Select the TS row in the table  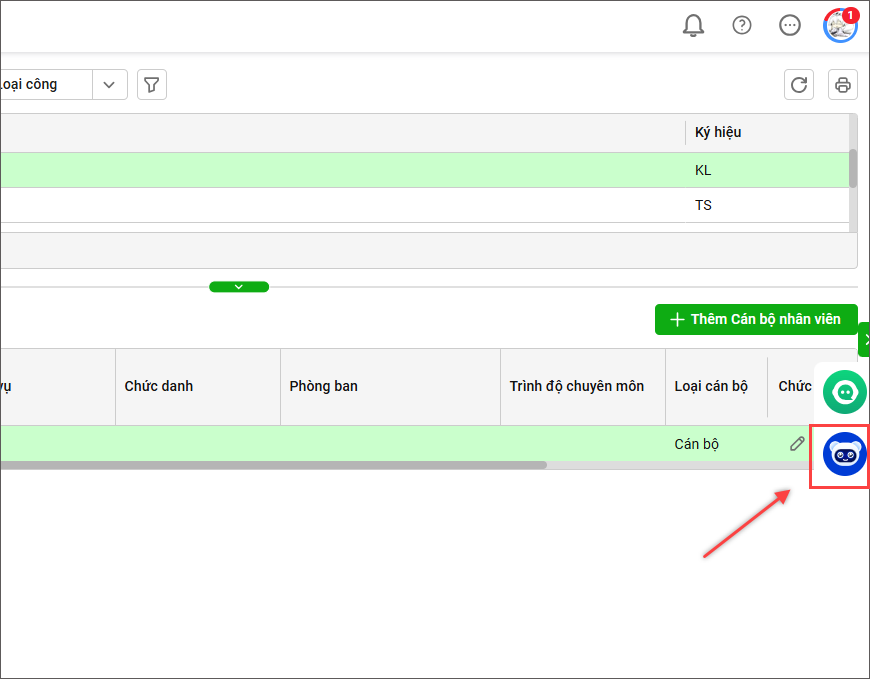click(400, 205)
